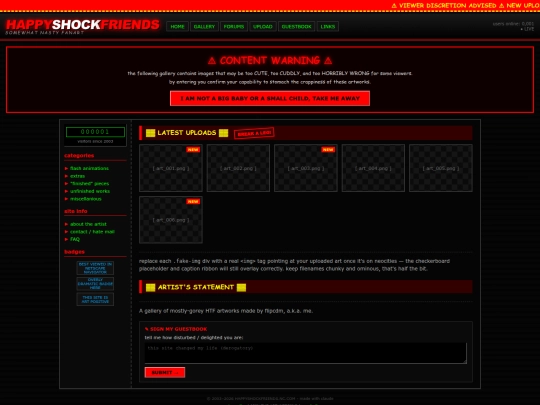Open the art_006.png thumbnail
The width and height of the screenshot is (540, 405).
tap(171, 220)
